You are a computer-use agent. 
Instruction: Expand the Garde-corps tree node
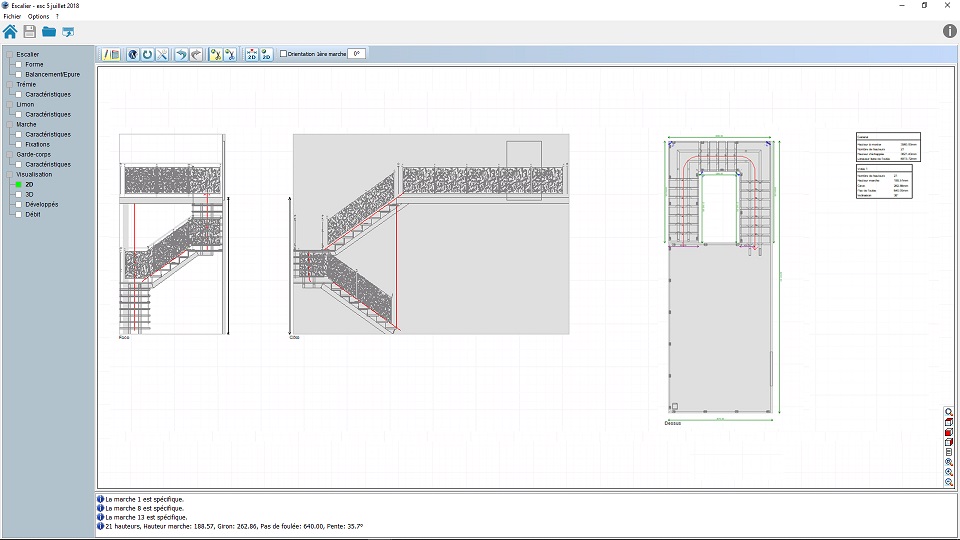[10, 155]
